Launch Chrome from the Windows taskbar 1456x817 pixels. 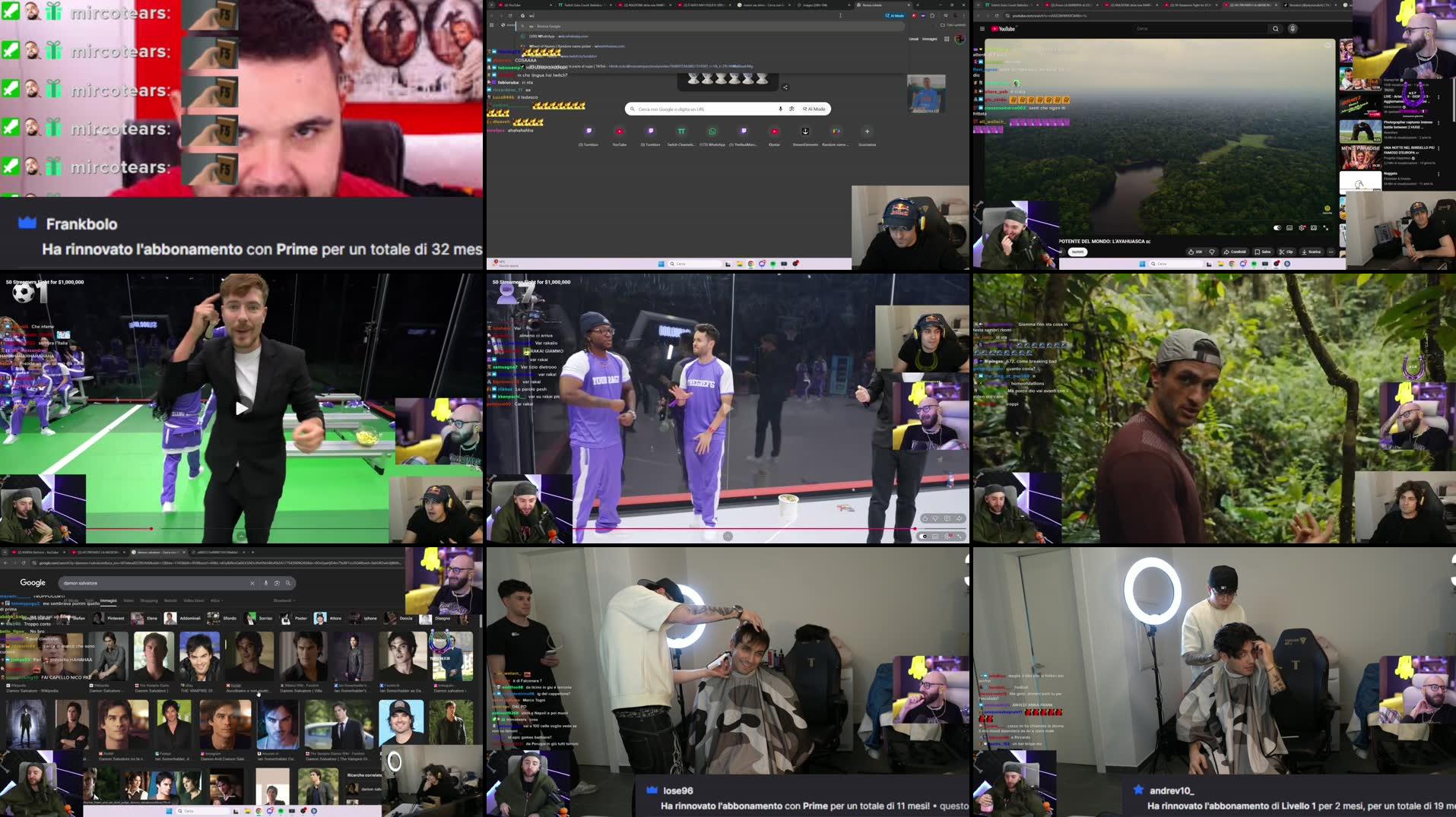[x=750, y=264]
